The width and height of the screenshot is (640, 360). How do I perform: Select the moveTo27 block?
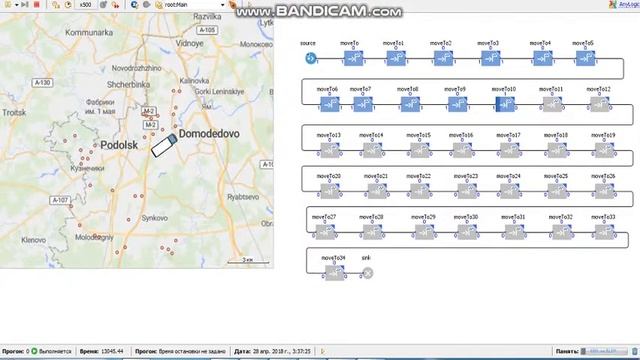[325, 232]
